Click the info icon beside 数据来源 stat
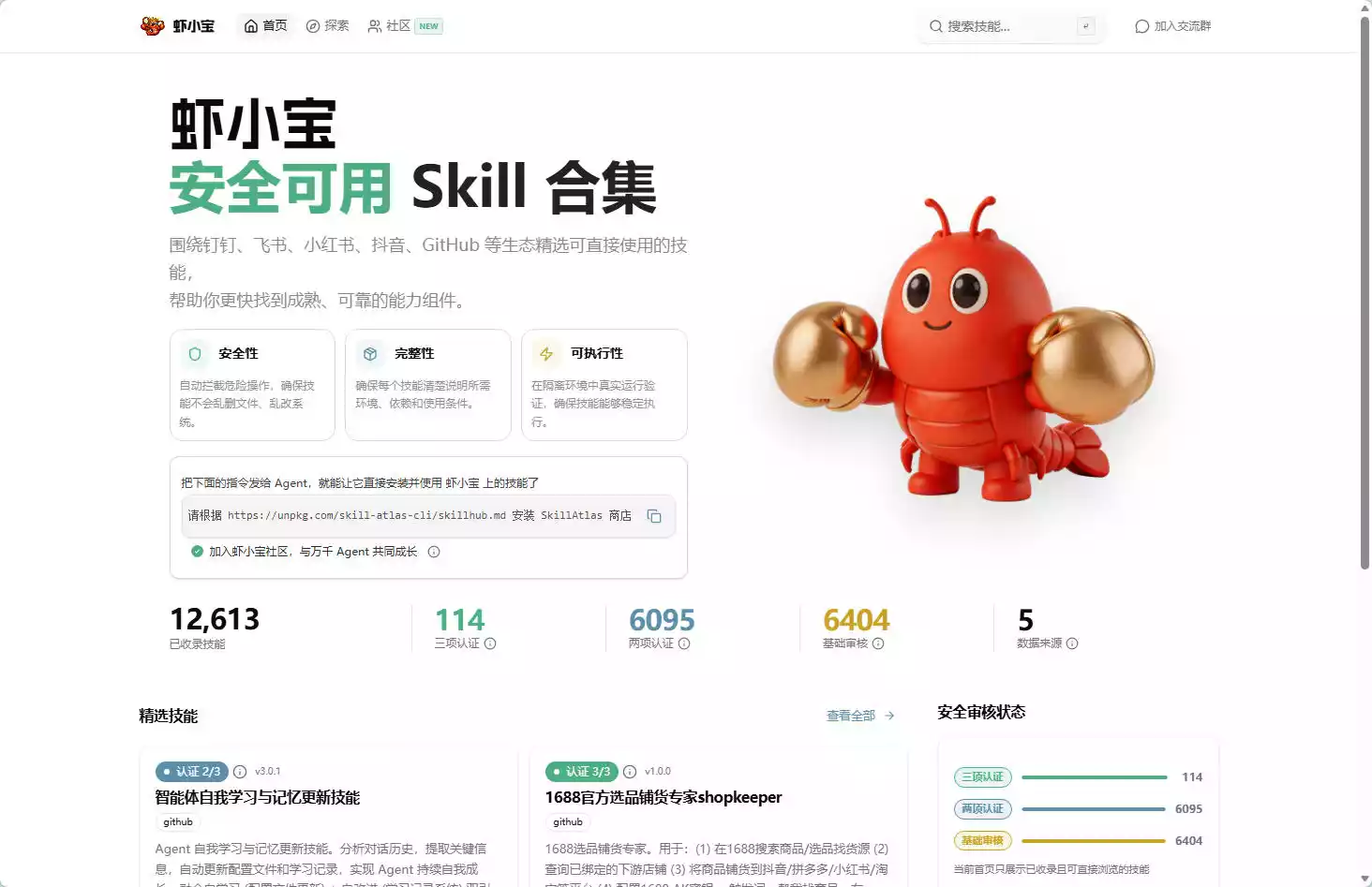The width and height of the screenshot is (1372, 887). tap(1072, 643)
